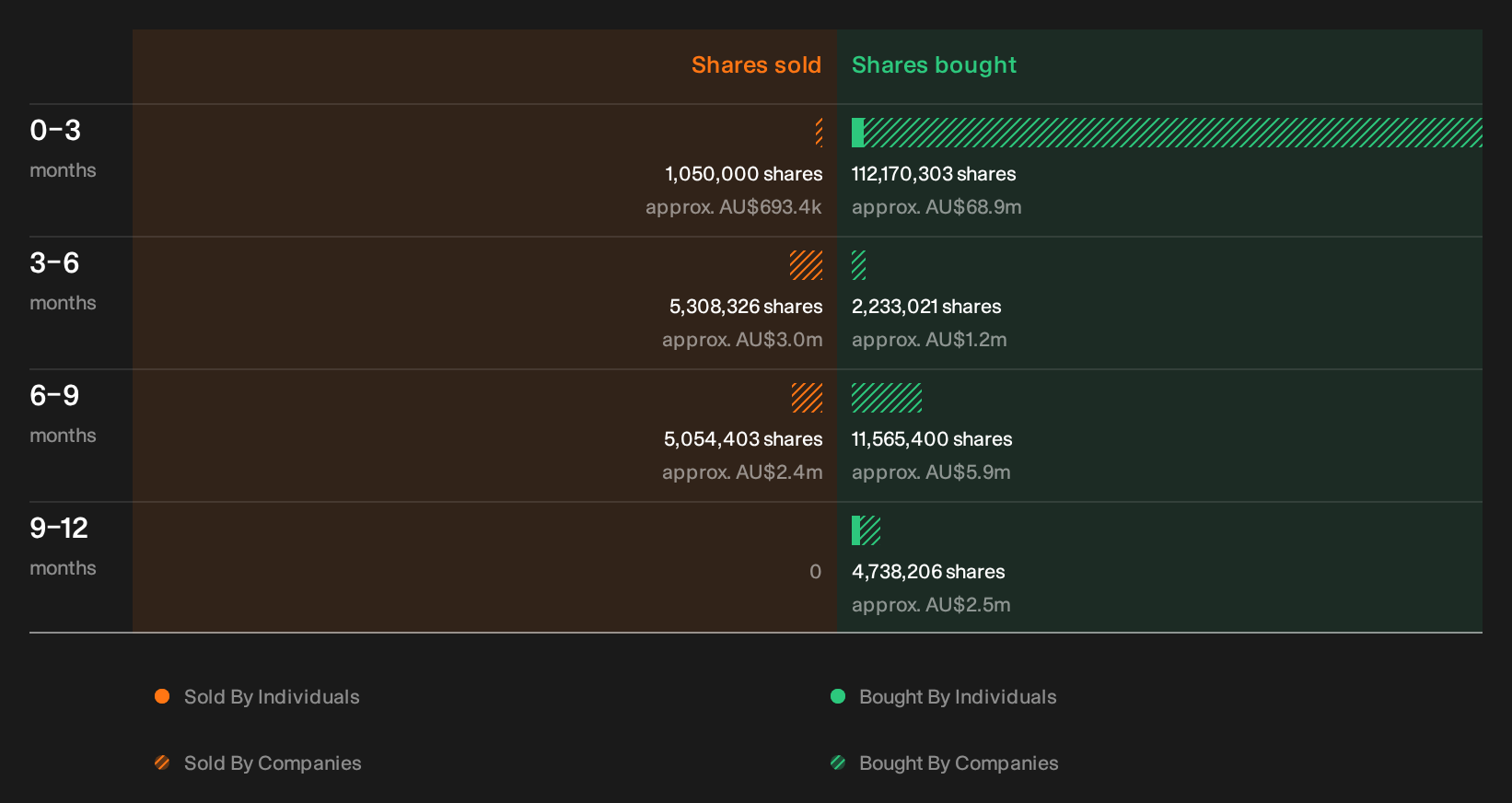Viewport: 1512px width, 803px height.
Task: Click approx. AU$693.4k amount
Action: pos(734,207)
